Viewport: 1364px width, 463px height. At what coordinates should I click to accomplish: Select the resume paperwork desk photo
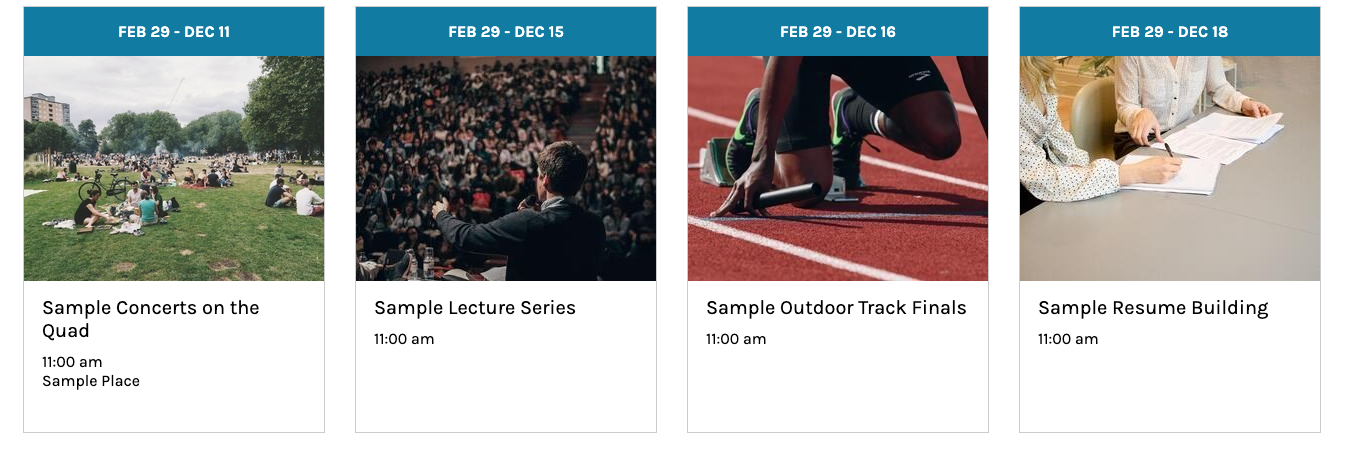pyautogui.click(x=1170, y=168)
